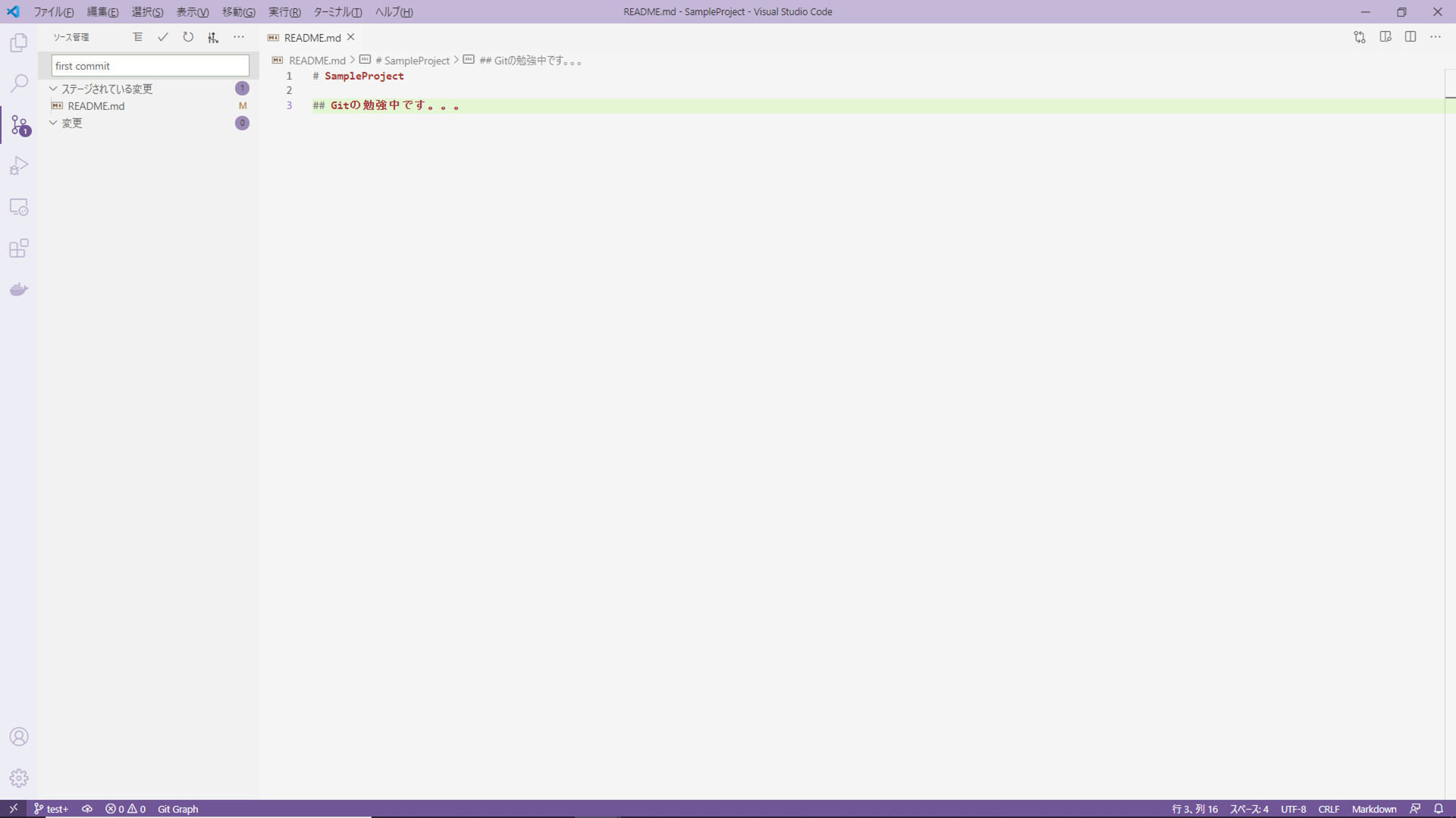
Task: Click the commit message input field
Action: 149,65
